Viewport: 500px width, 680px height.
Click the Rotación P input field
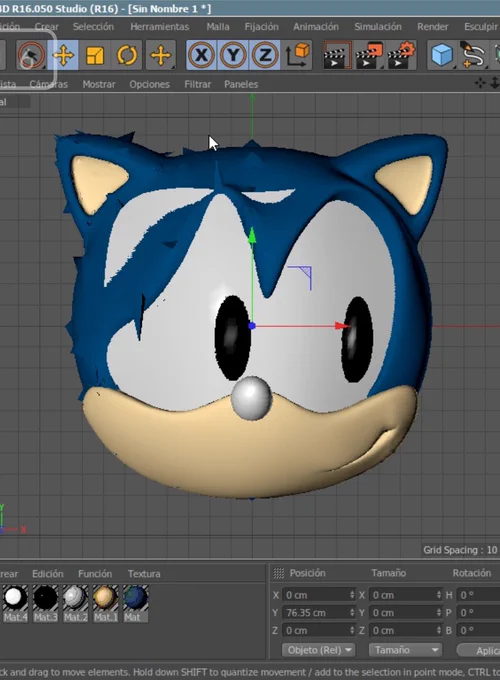pyautogui.click(x=478, y=613)
